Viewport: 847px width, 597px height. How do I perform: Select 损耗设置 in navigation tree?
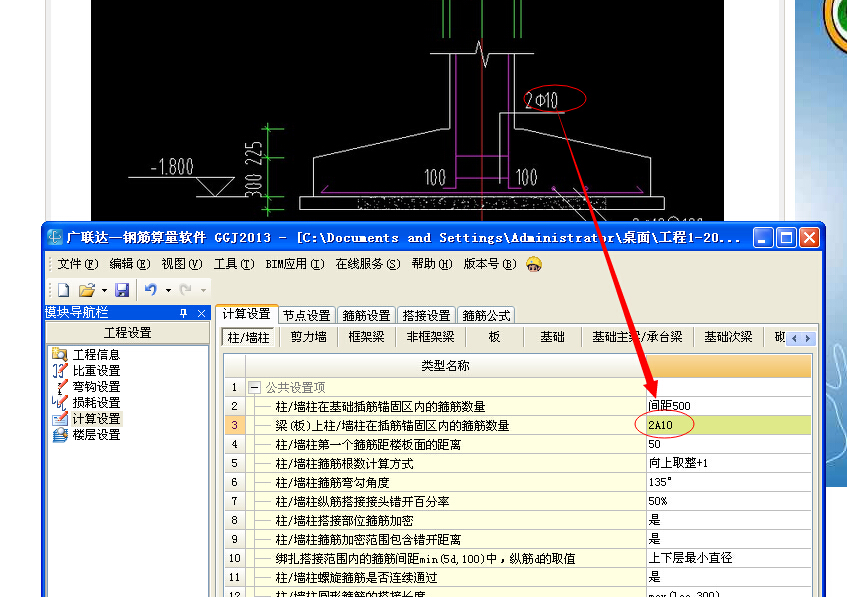click(96, 403)
